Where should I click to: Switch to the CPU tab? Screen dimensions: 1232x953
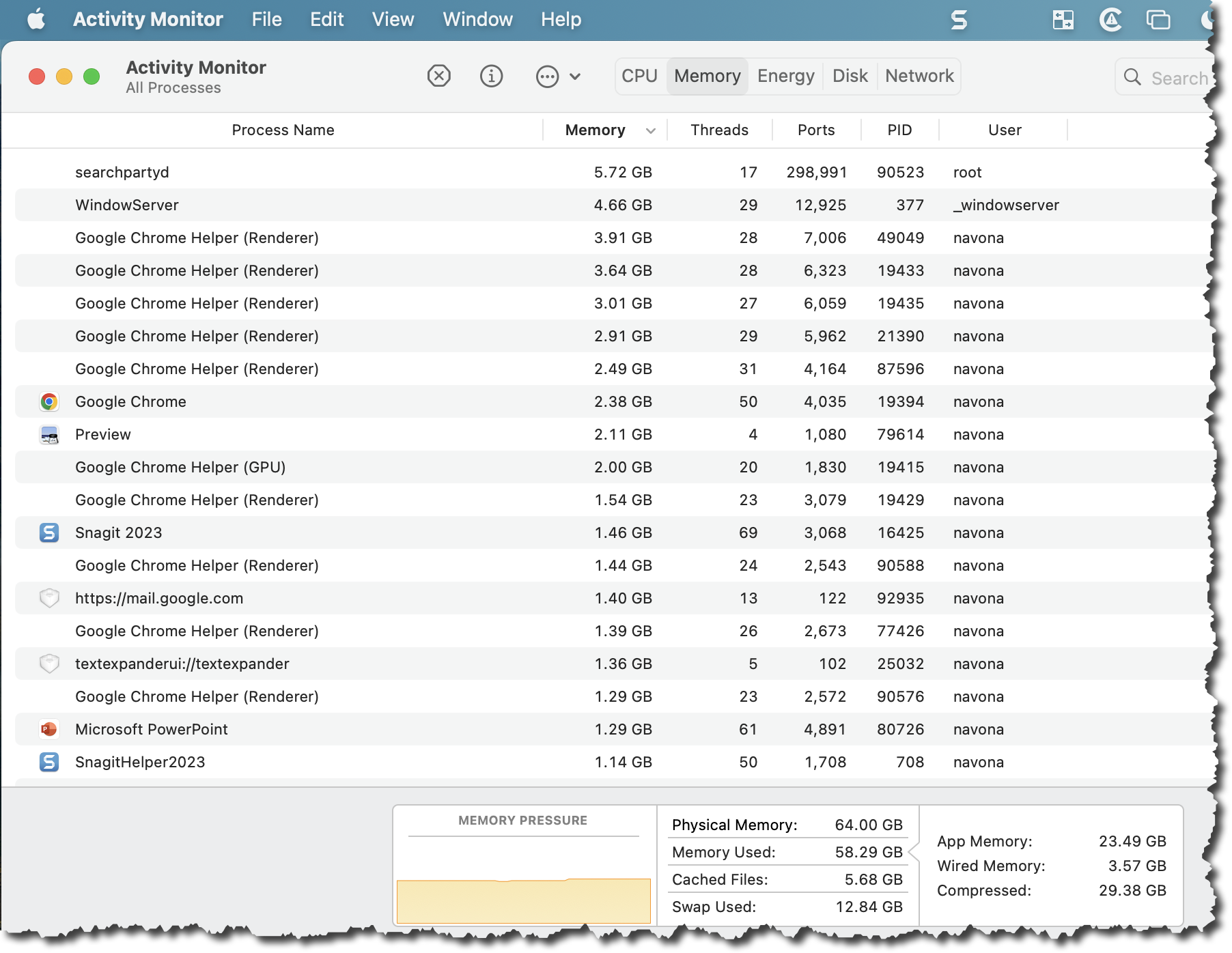[640, 76]
